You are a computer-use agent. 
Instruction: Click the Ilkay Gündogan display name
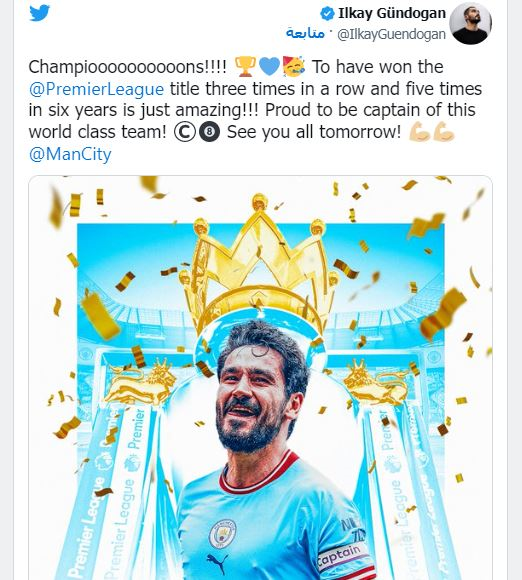pos(392,13)
